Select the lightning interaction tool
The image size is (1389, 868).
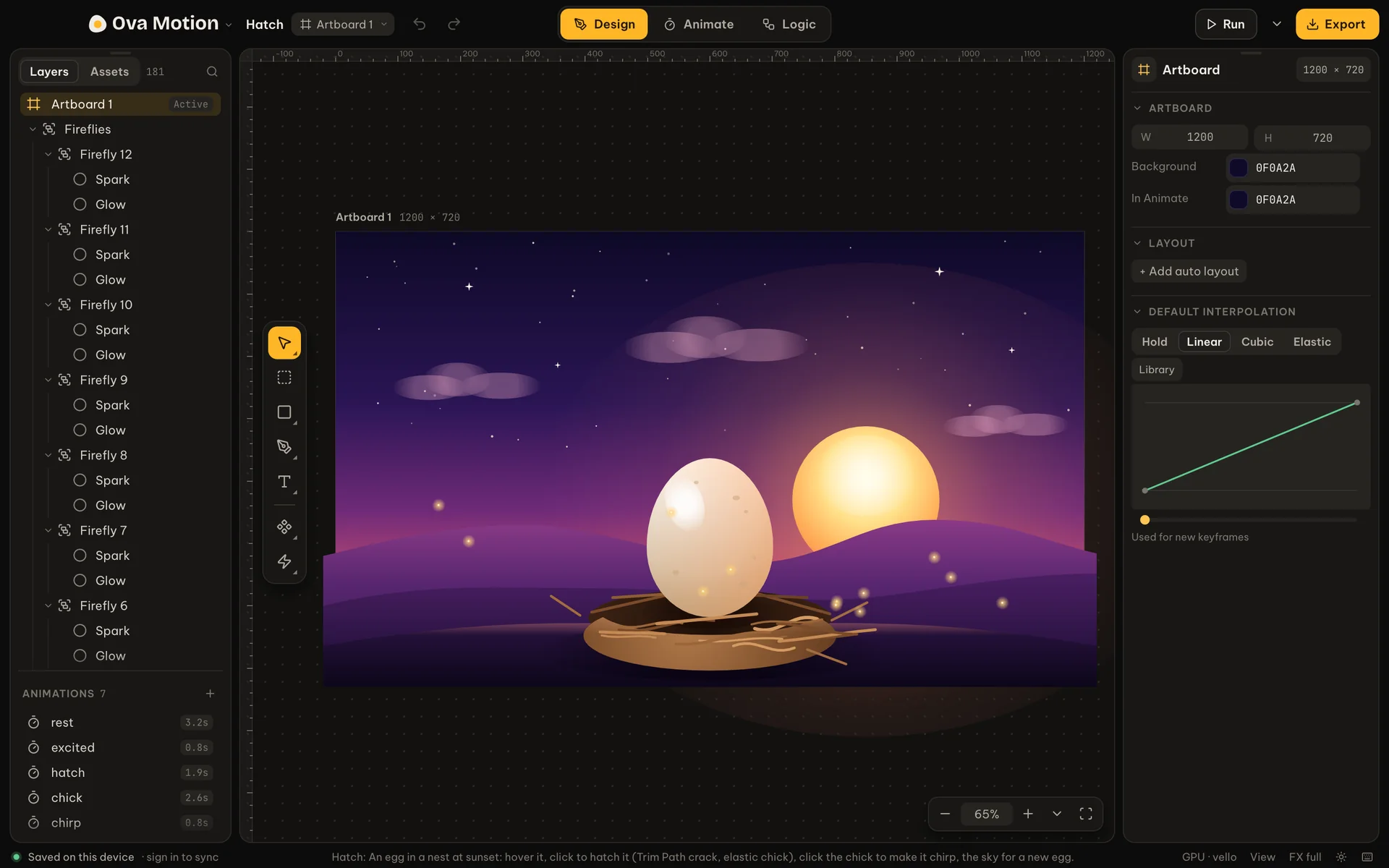[x=284, y=562]
